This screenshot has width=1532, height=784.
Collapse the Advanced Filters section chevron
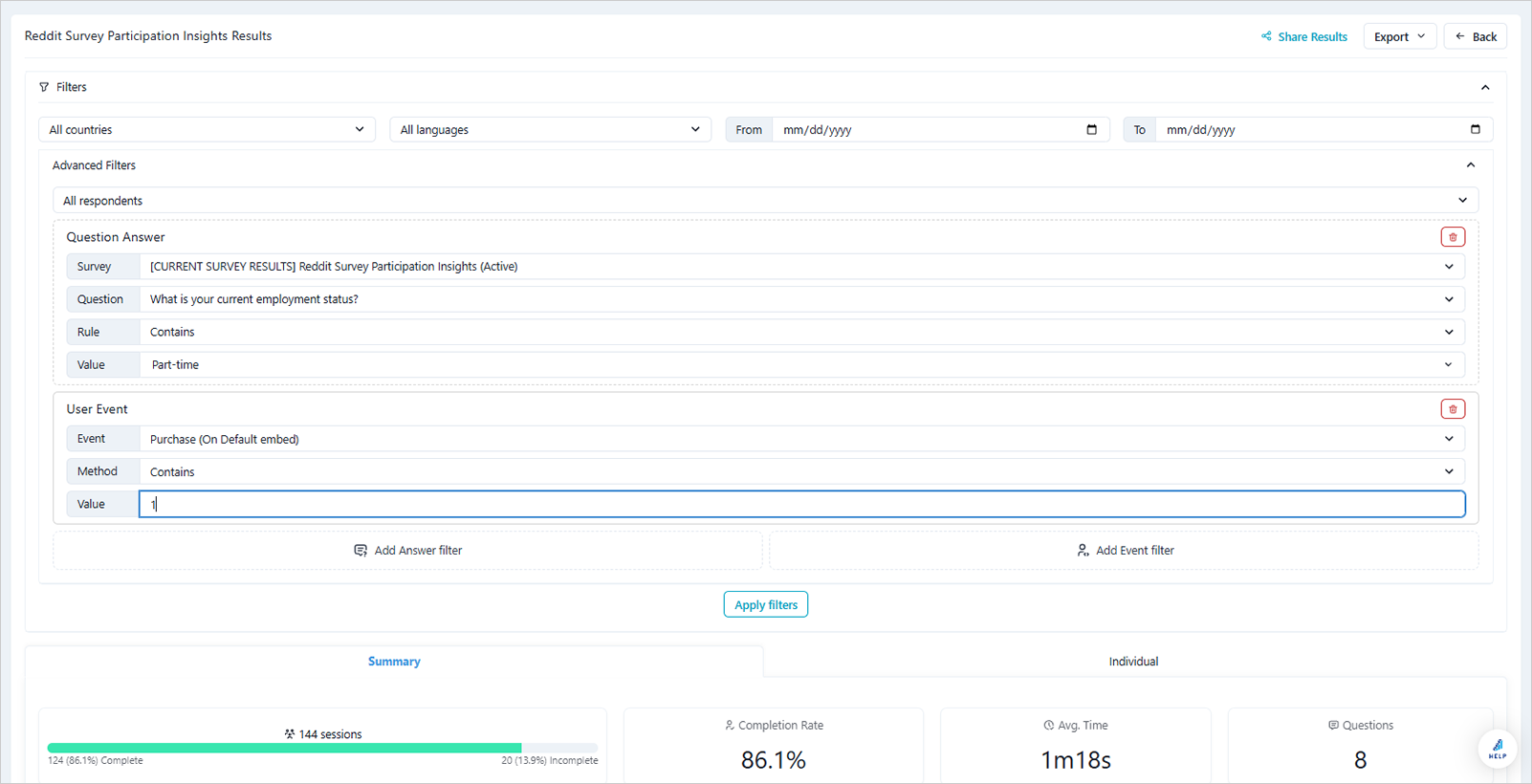click(1471, 165)
